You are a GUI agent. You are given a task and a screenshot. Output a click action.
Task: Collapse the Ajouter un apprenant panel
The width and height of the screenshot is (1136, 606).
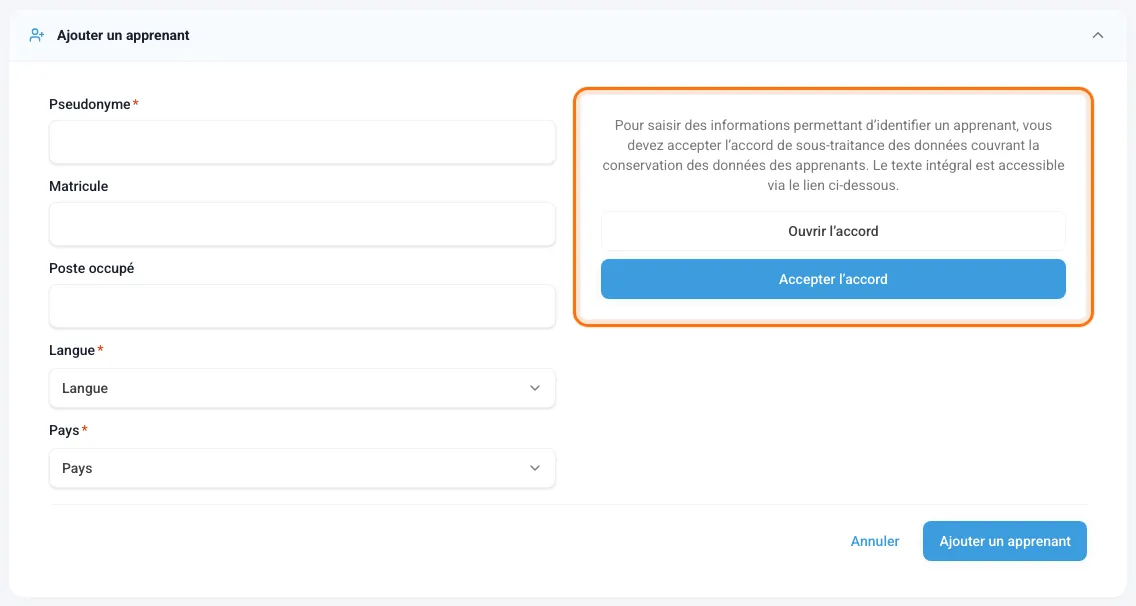pyautogui.click(x=1098, y=35)
